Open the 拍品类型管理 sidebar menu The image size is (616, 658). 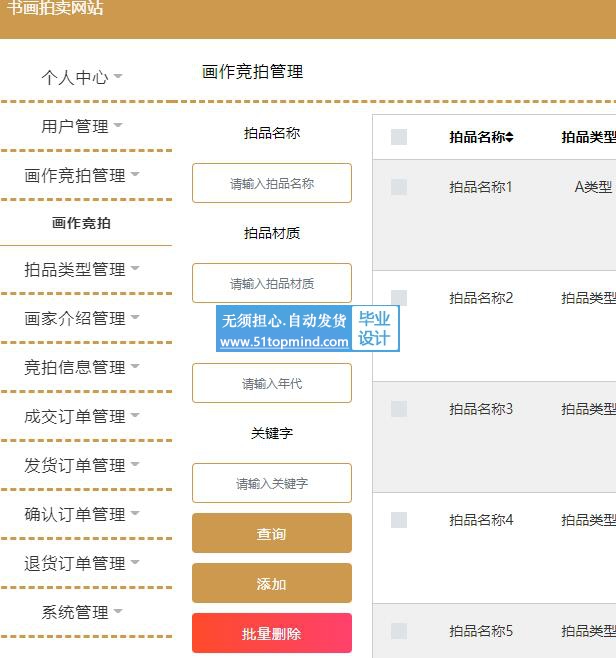[75, 269]
